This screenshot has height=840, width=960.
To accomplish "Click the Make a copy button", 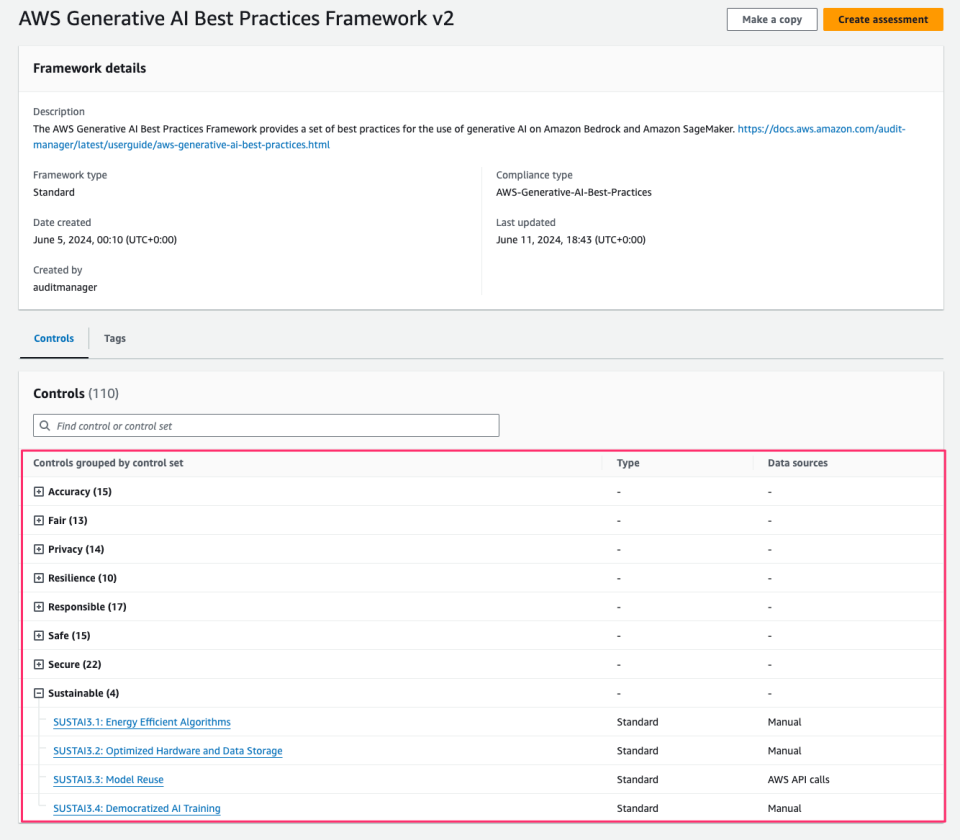I will 771,19.
